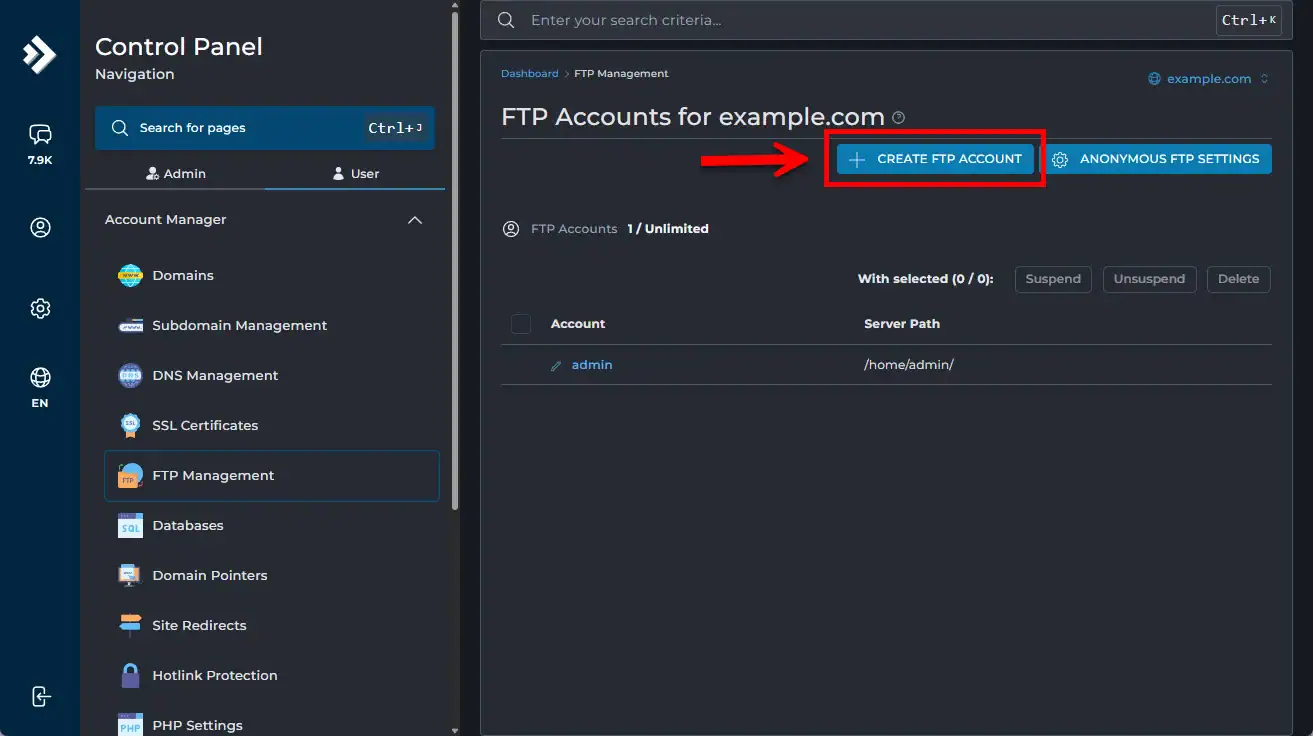1313x736 pixels.
Task: Open the user profile icon in left rail
Action: click(x=40, y=228)
